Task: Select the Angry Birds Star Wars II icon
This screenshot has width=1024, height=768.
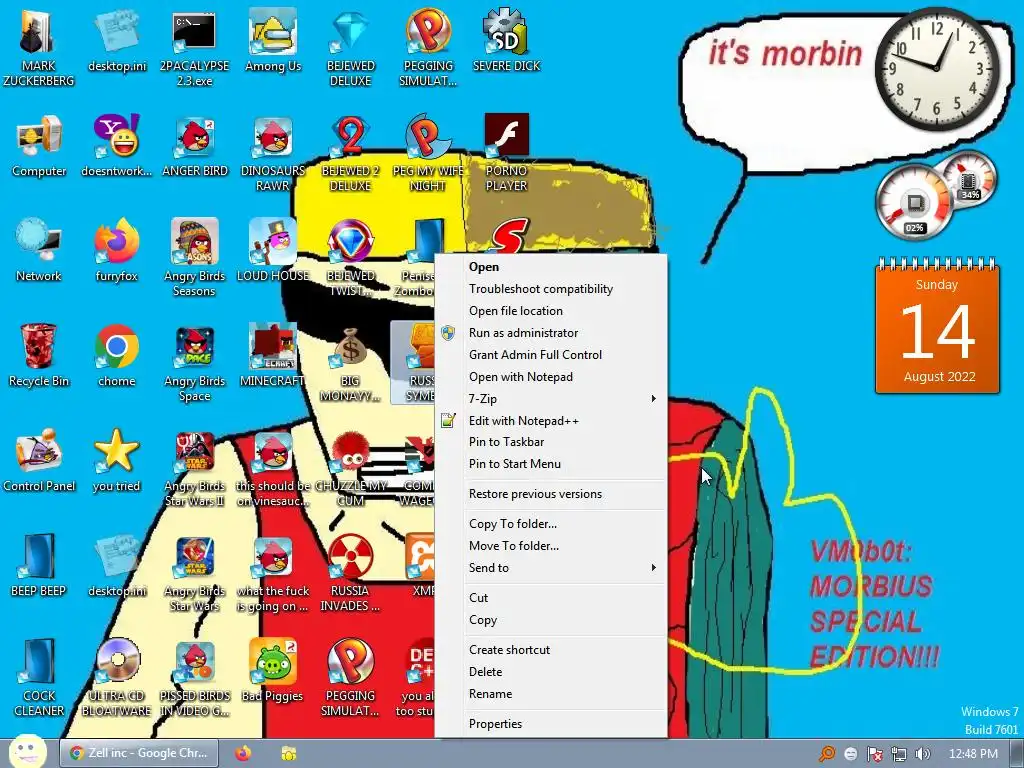Action: click(195, 468)
